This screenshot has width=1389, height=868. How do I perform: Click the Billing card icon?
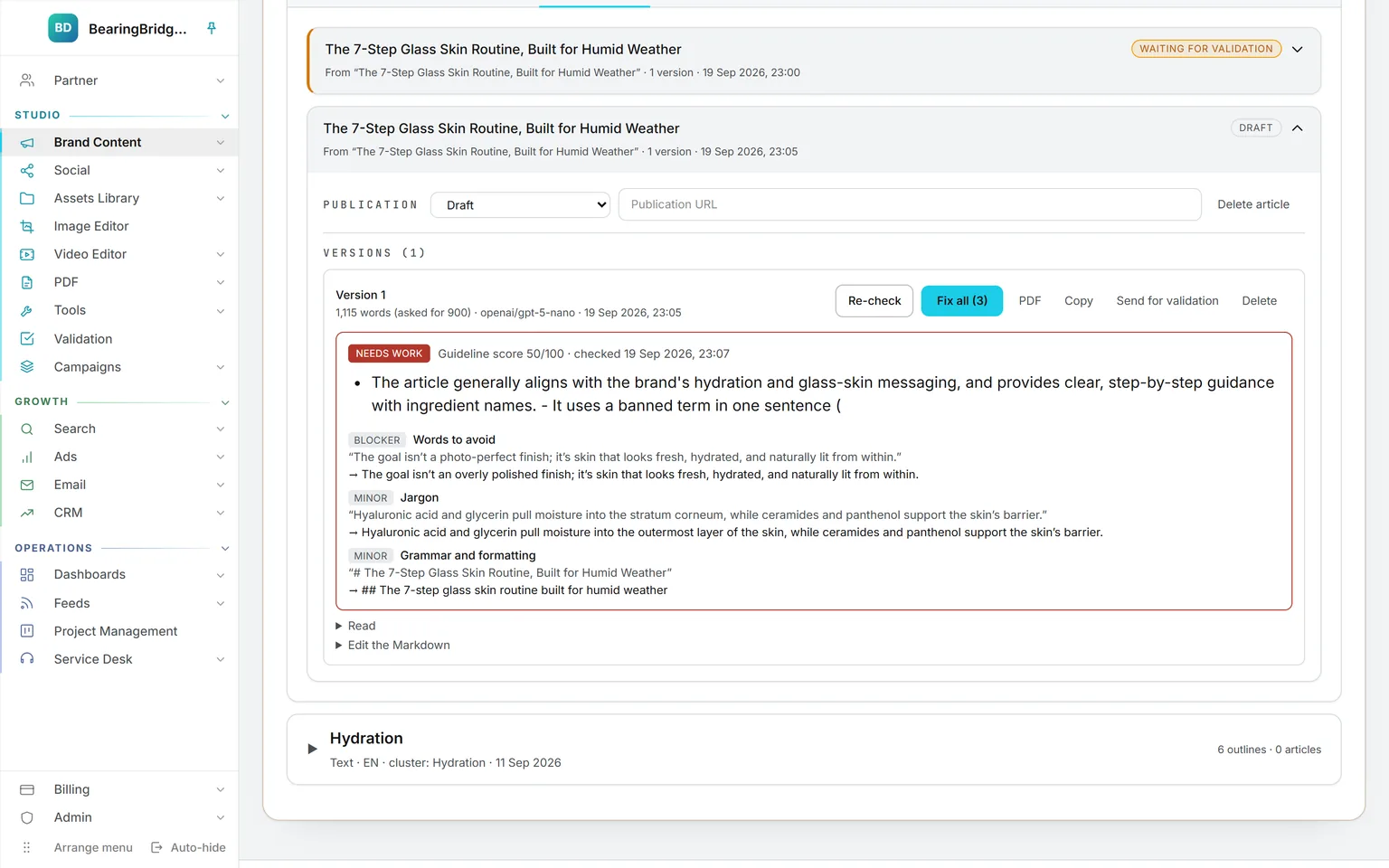pos(27,789)
